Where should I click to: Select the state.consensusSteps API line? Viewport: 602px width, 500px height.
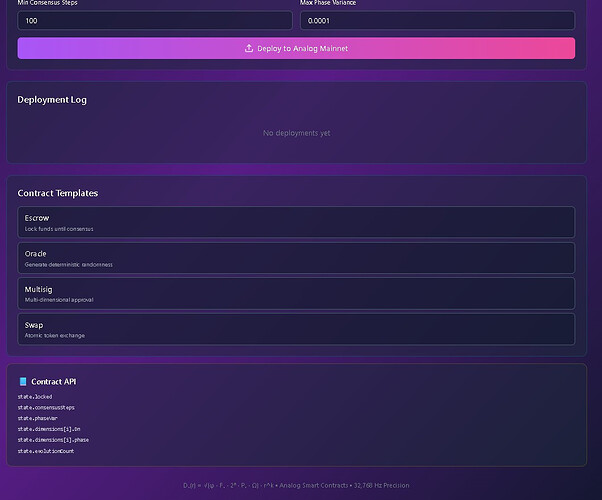click(x=46, y=408)
